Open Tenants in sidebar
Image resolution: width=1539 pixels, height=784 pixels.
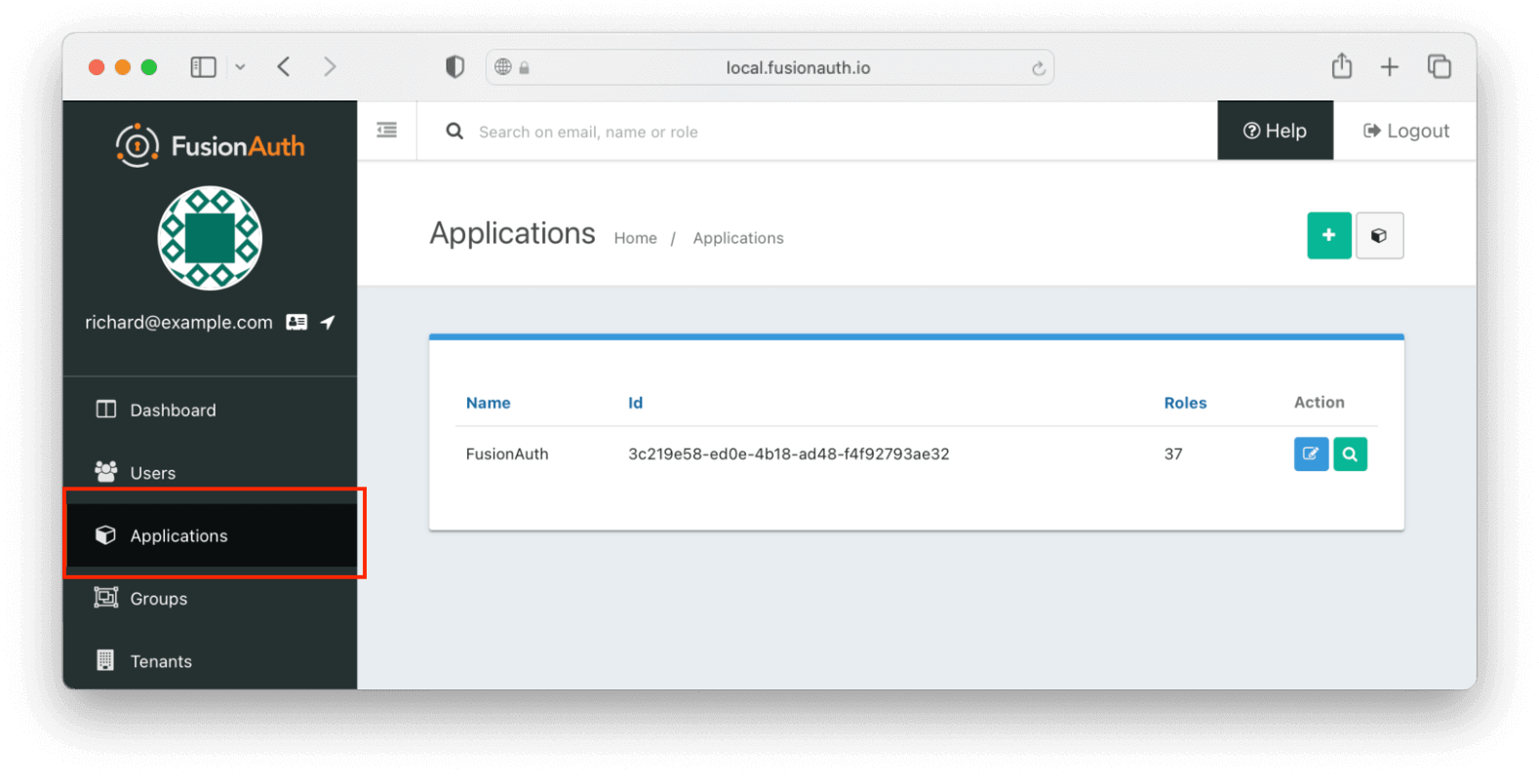click(x=210, y=661)
